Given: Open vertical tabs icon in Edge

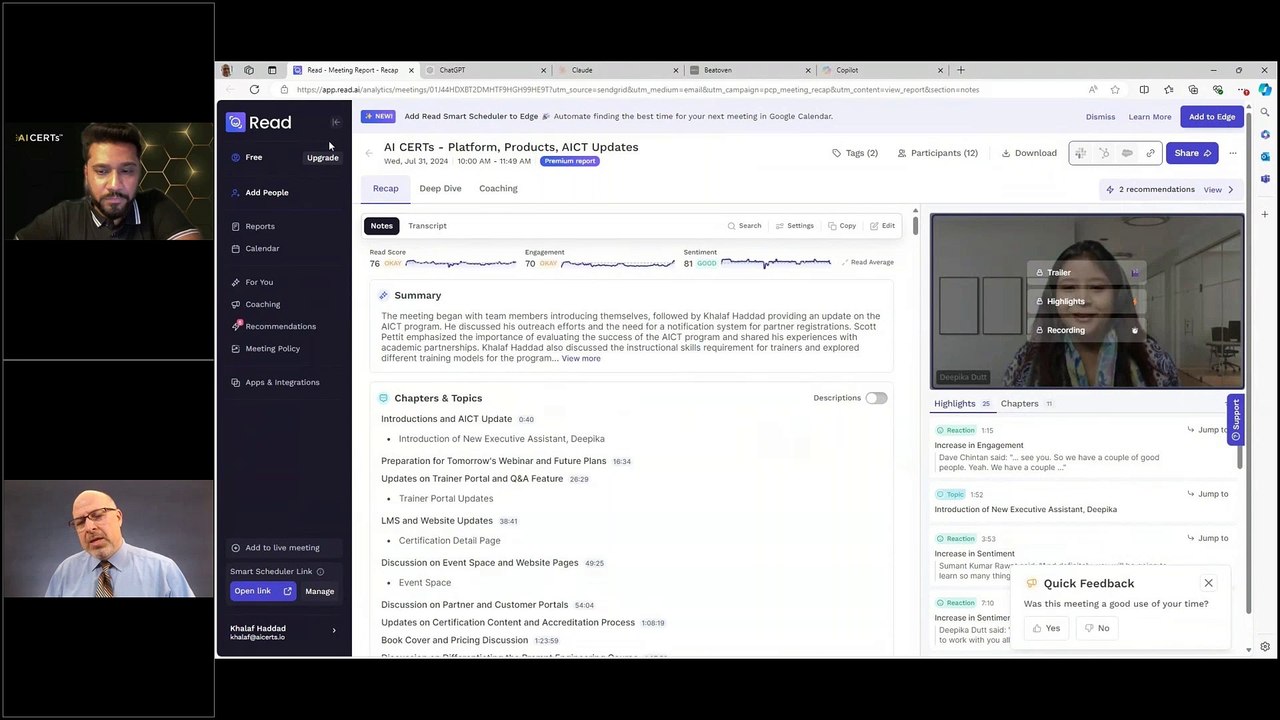Looking at the screenshot, I should (x=272, y=70).
